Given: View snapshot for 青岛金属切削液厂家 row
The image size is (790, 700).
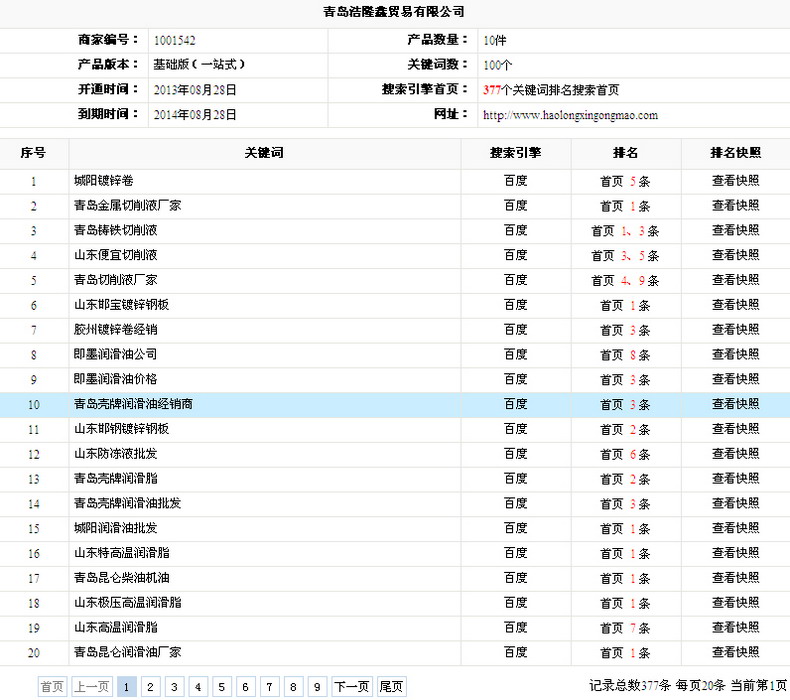Looking at the screenshot, I should click(735, 206).
